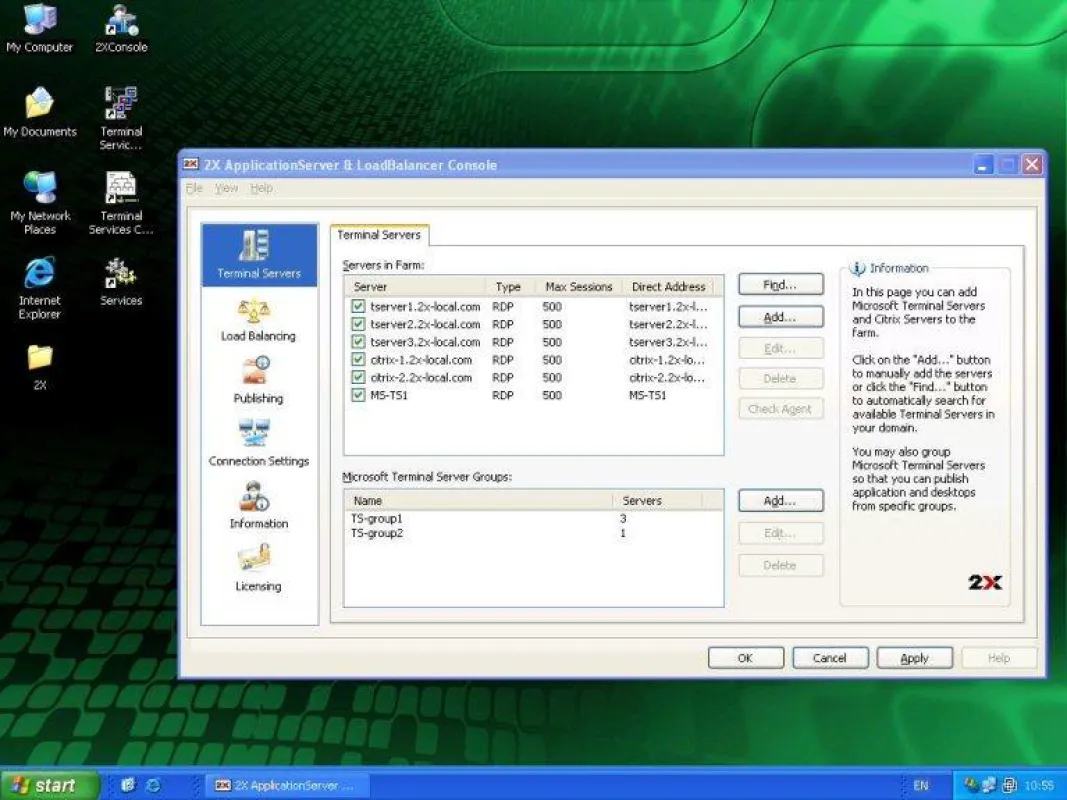This screenshot has width=1067, height=800.
Task: Click the network tray icon
Action: pyautogui.click(x=989, y=785)
